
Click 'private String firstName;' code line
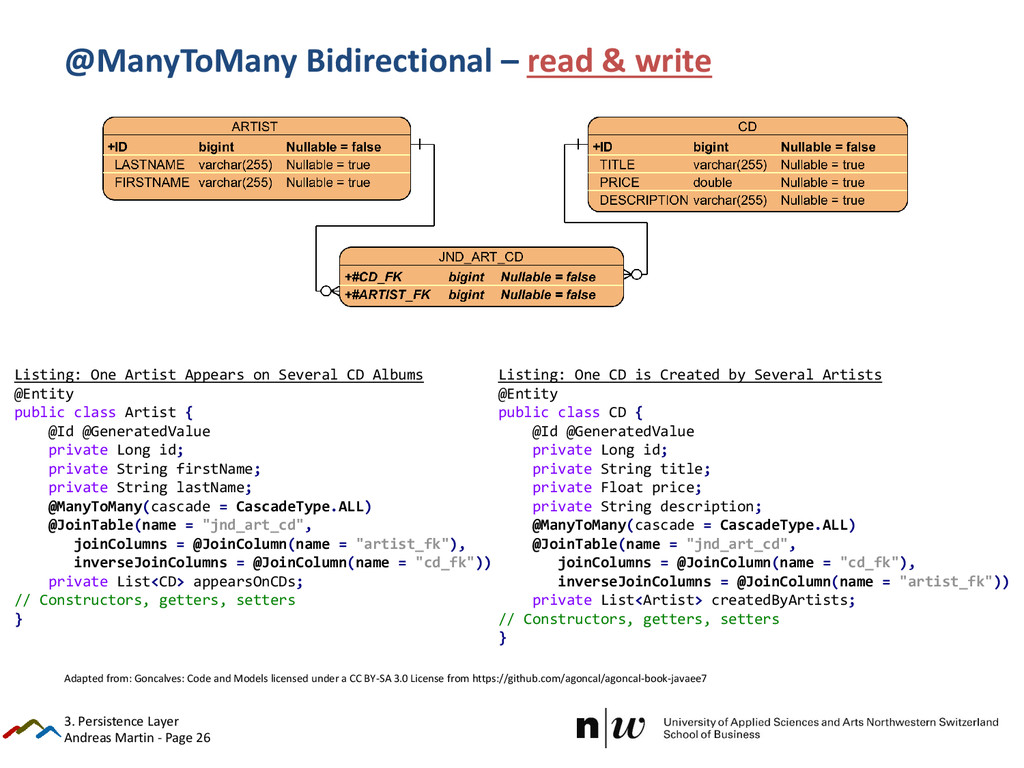pyautogui.click(x=154, y=469)
